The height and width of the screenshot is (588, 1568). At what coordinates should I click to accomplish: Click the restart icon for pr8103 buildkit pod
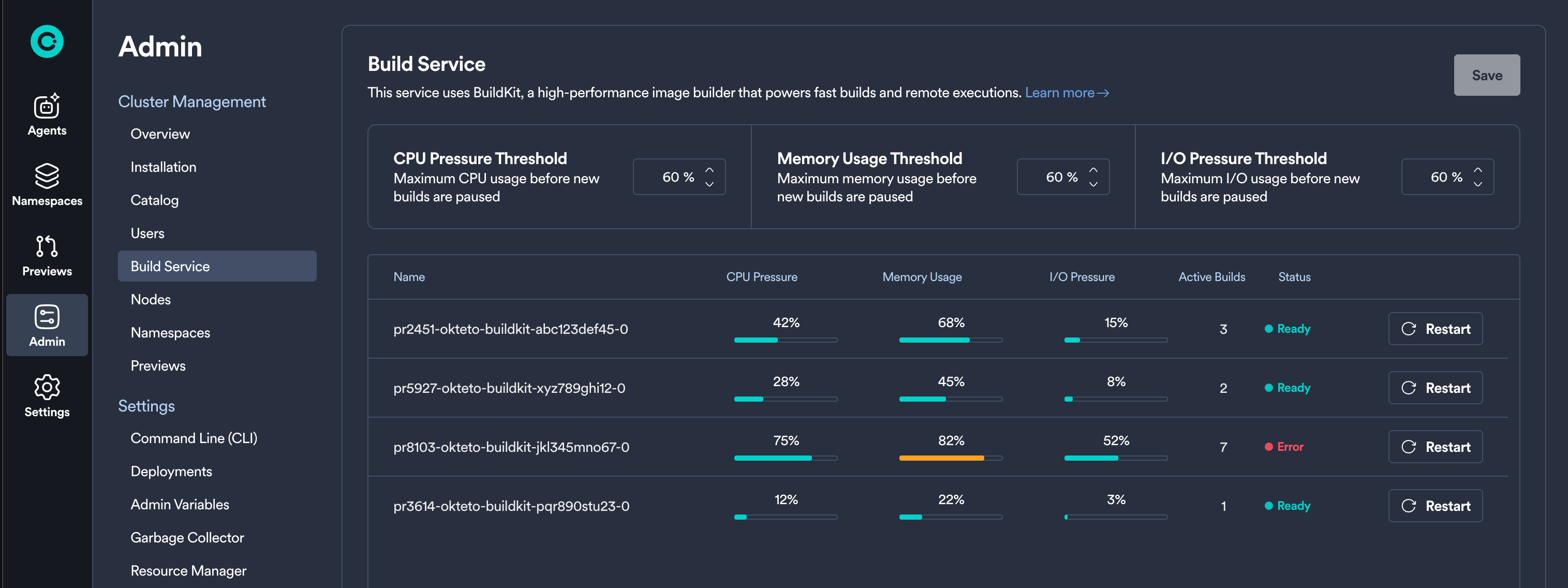[1409, 446]
